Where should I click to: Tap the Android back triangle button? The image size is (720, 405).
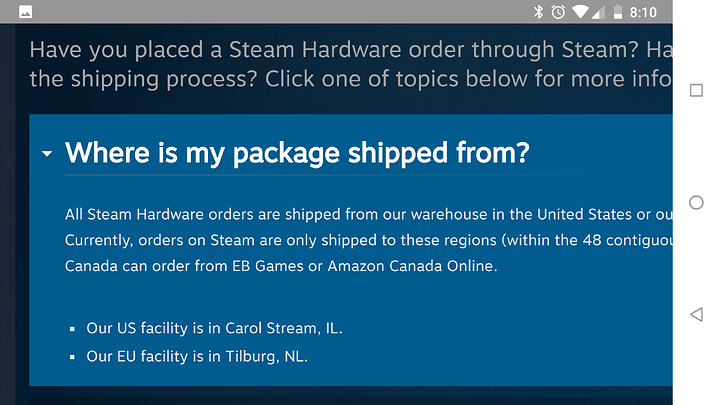(696, 315)
